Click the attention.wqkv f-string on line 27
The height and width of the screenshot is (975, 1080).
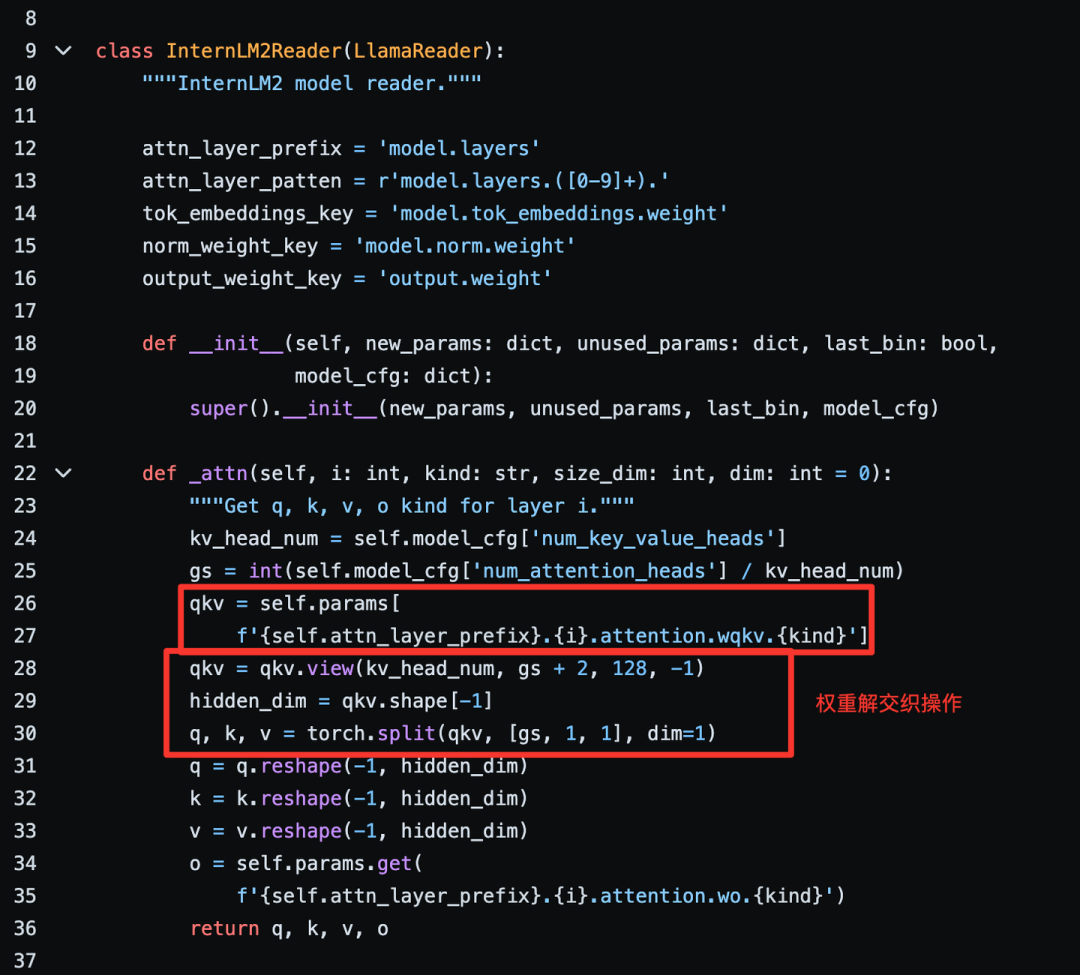click(552, 636)
